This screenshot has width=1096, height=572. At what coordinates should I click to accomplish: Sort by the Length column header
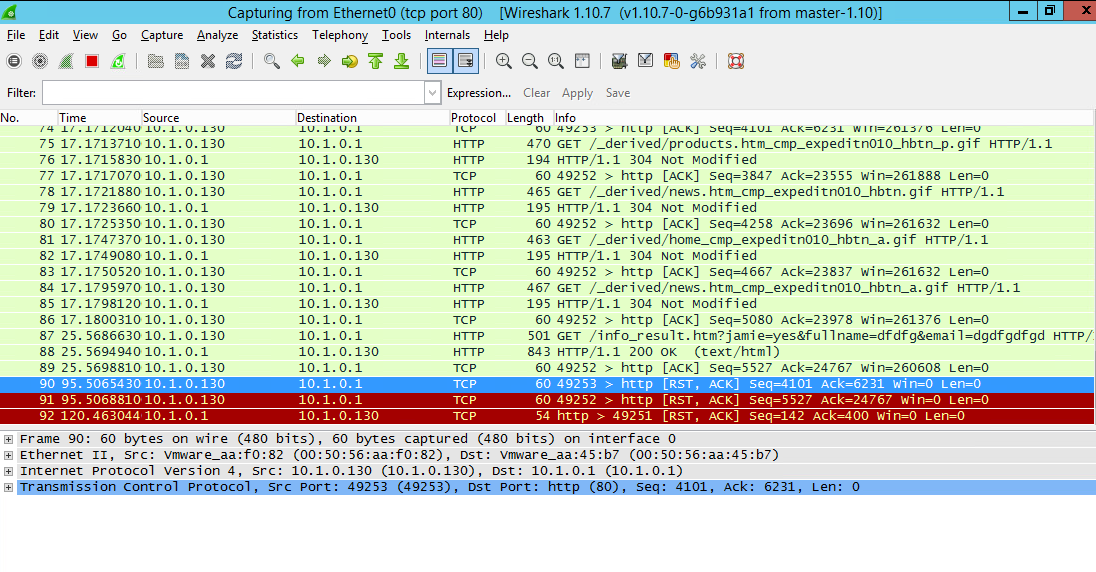click(529, 117)
